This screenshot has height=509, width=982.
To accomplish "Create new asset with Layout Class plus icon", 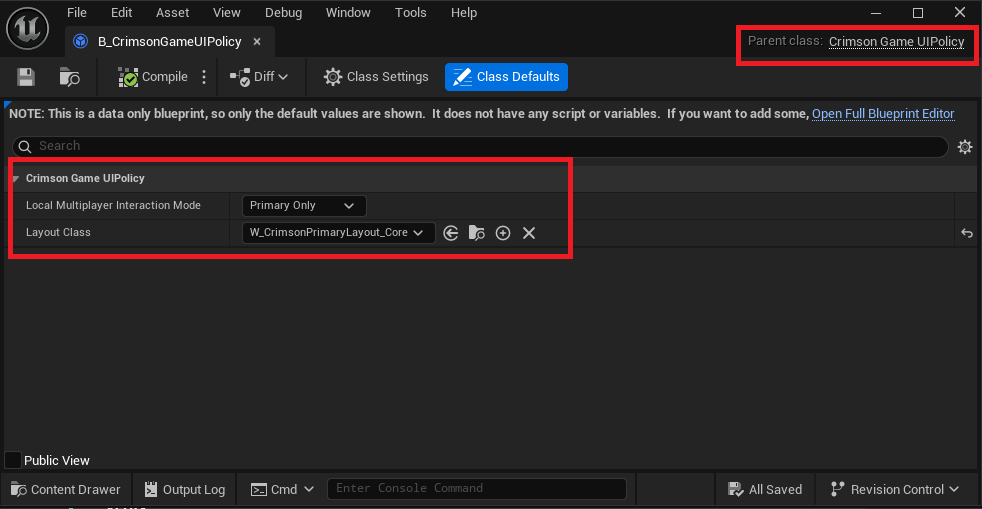I will (x=503, y=233).
